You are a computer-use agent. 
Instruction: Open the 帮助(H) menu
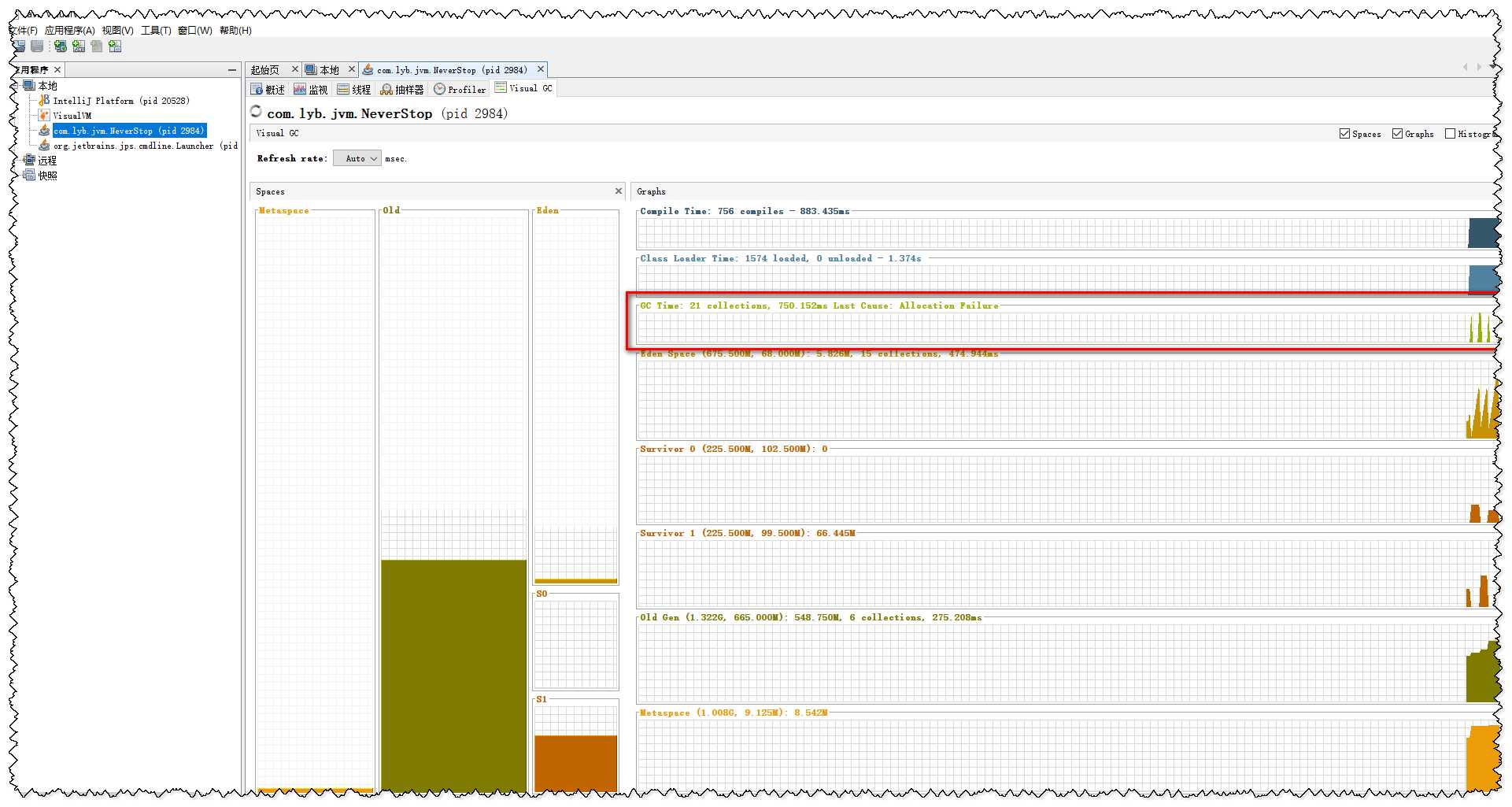[x=236, y=31]
